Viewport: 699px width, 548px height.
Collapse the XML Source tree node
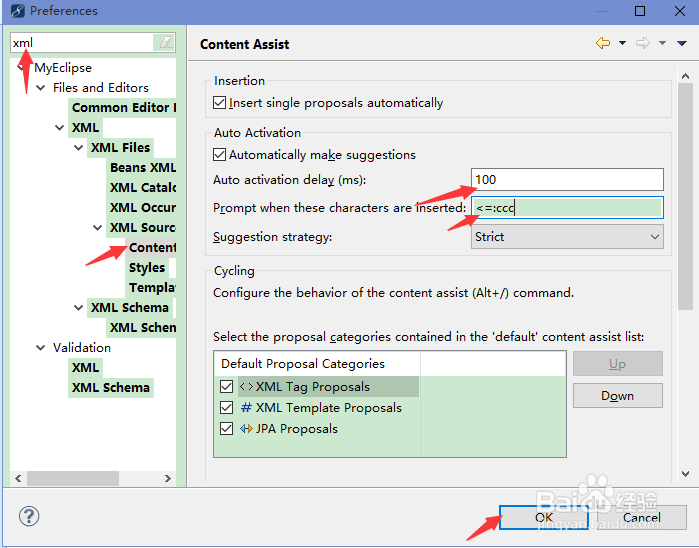click(98, 228)
